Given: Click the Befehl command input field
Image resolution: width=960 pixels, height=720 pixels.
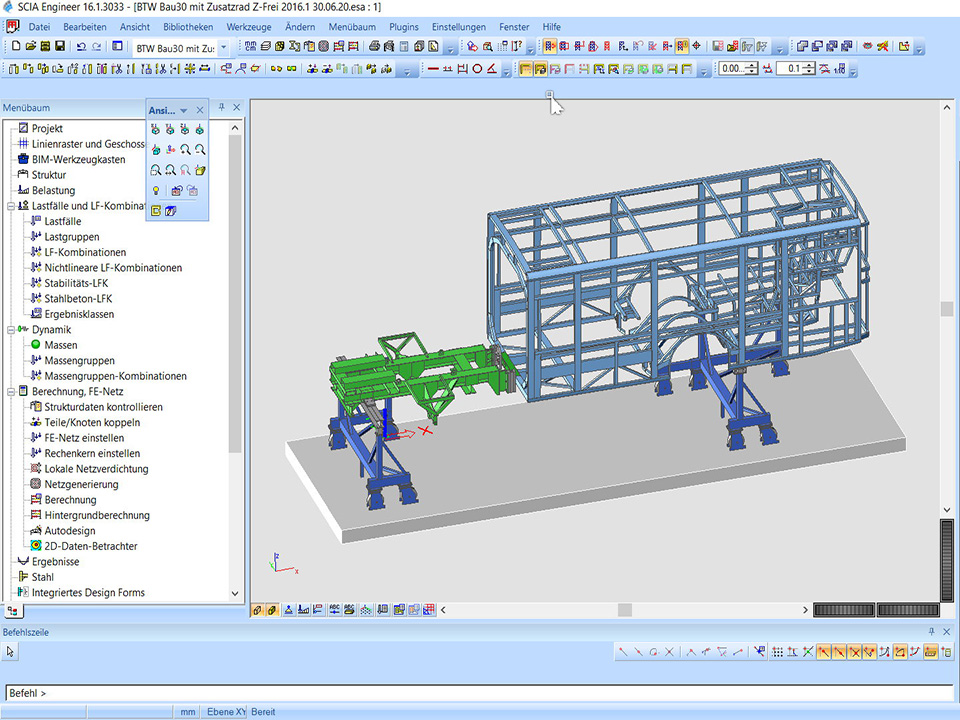Looking at the screenshot, I should [480, 693].
